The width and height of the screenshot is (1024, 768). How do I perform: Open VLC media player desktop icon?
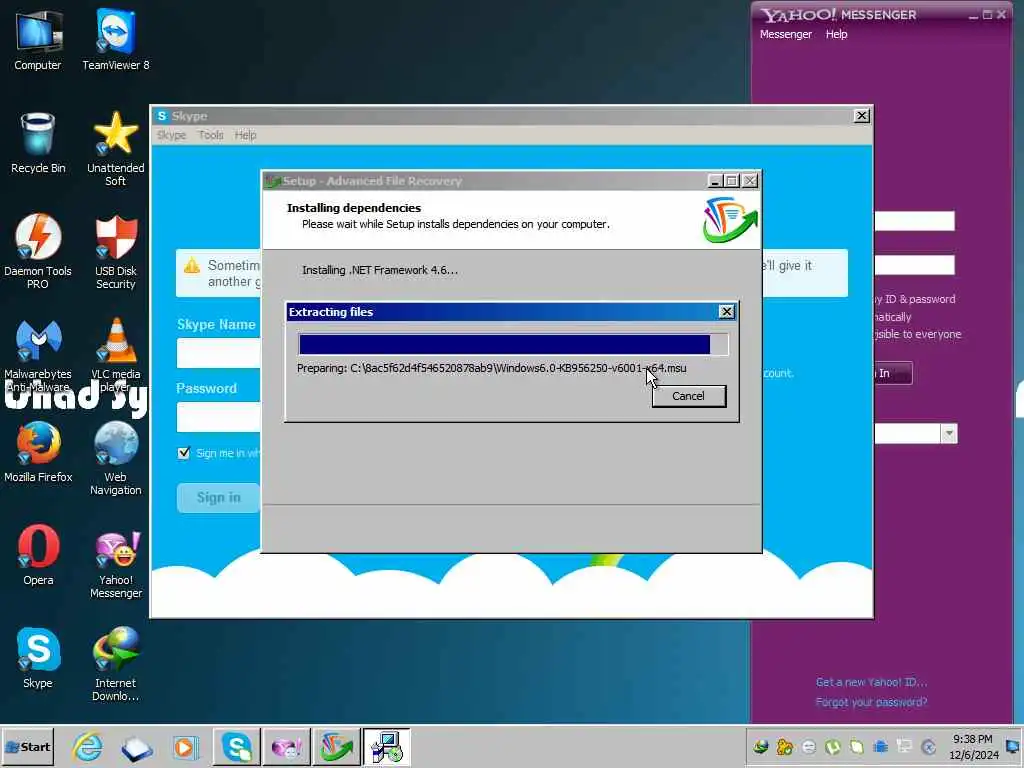pyautogui.click(x=116, y=355)
